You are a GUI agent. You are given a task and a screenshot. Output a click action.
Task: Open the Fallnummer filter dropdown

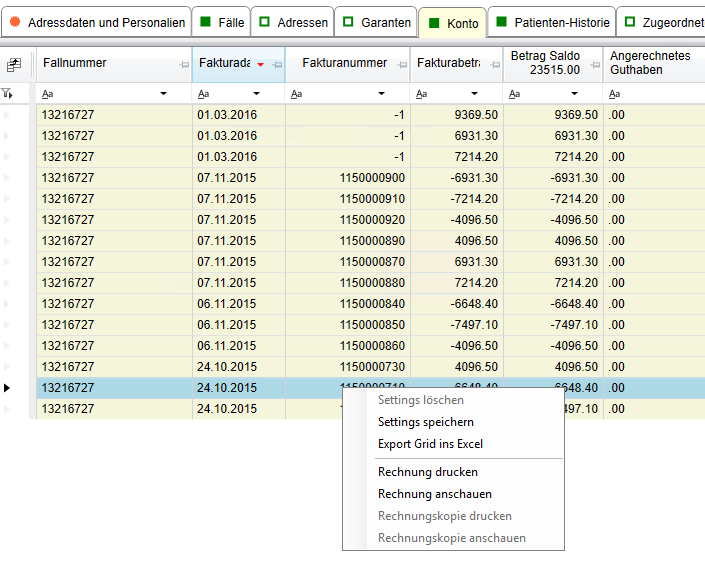point(164,94)
